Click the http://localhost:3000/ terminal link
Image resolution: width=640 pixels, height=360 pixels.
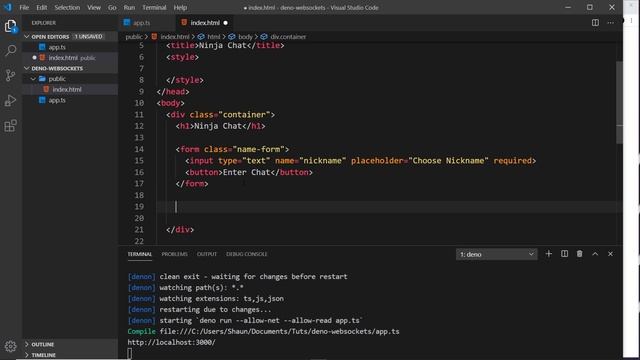pyautogui.click(x=171, y=342)
